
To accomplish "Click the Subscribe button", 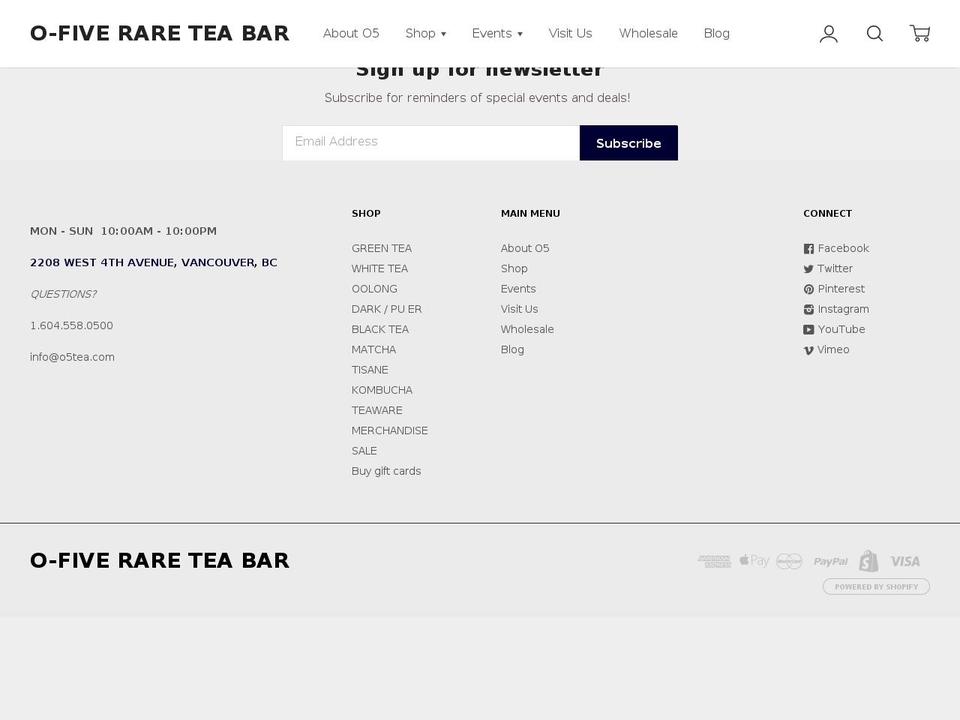I will [x=629, y=143].
